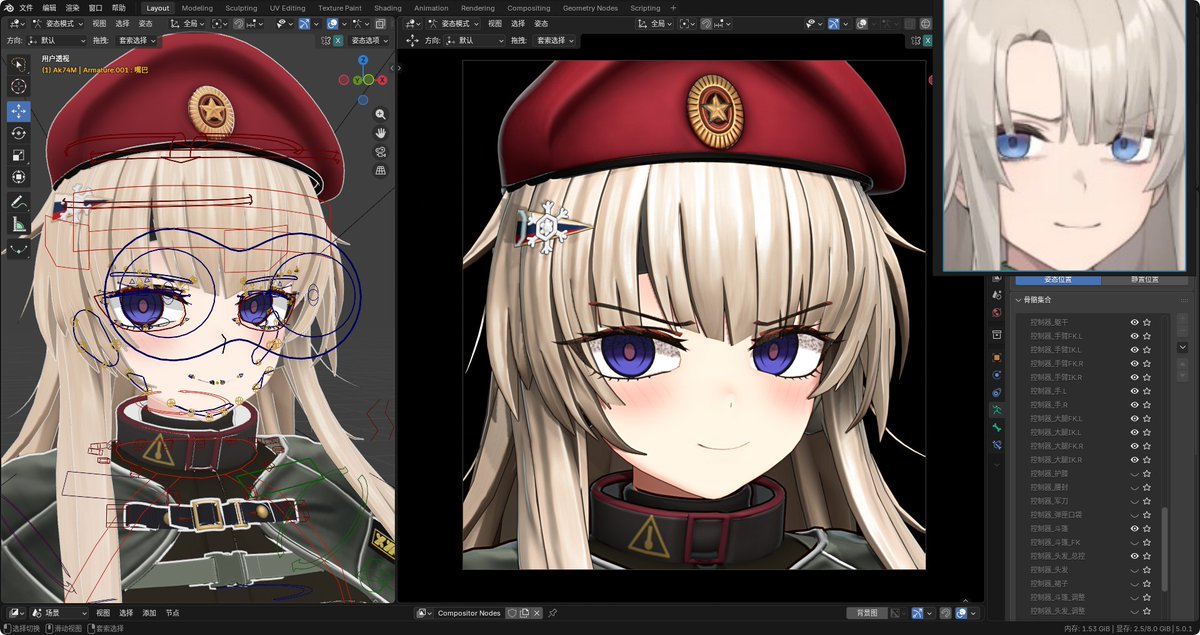Click the zoom magnifier viewport icon
The height and width of the screenshot is (635, 1200).
(381, 114)
